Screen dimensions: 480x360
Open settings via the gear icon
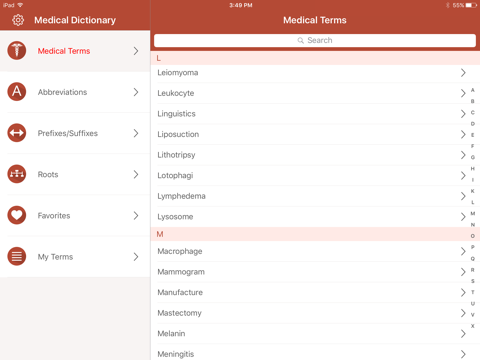click(18, 20)
